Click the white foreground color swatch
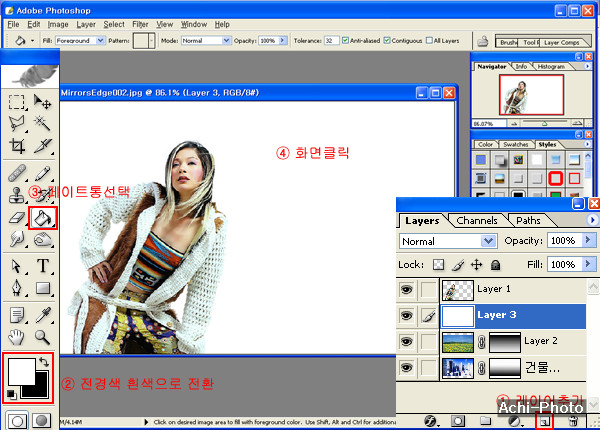The height and width of the screenshot is (430, 600). point(19,369)
